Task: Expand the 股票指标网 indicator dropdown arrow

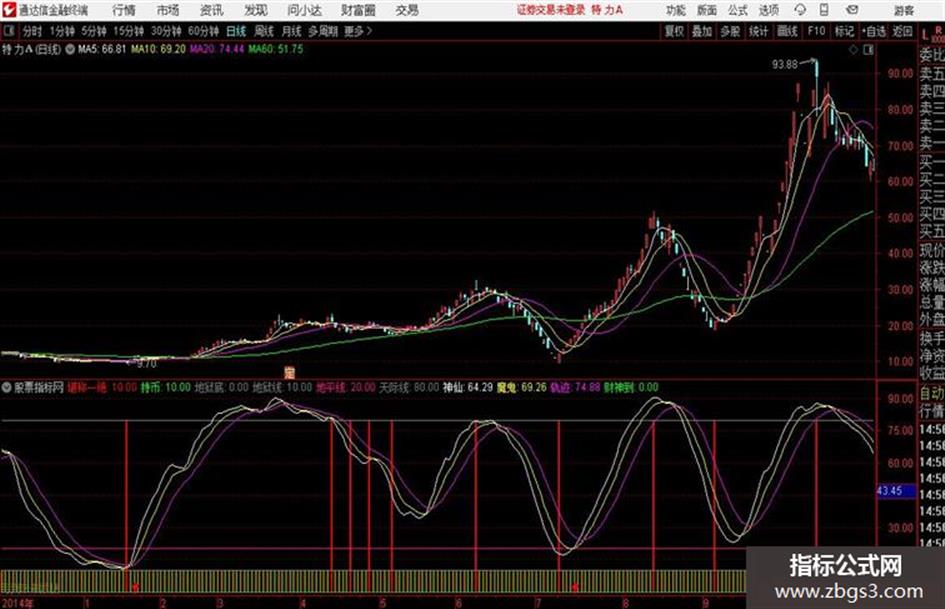Action: click(7, 387)
